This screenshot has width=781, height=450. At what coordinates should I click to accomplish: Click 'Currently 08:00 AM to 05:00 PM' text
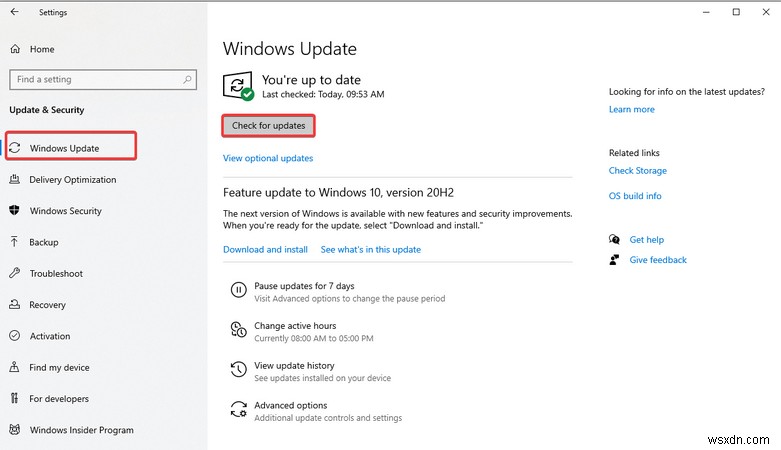point(314,338)
